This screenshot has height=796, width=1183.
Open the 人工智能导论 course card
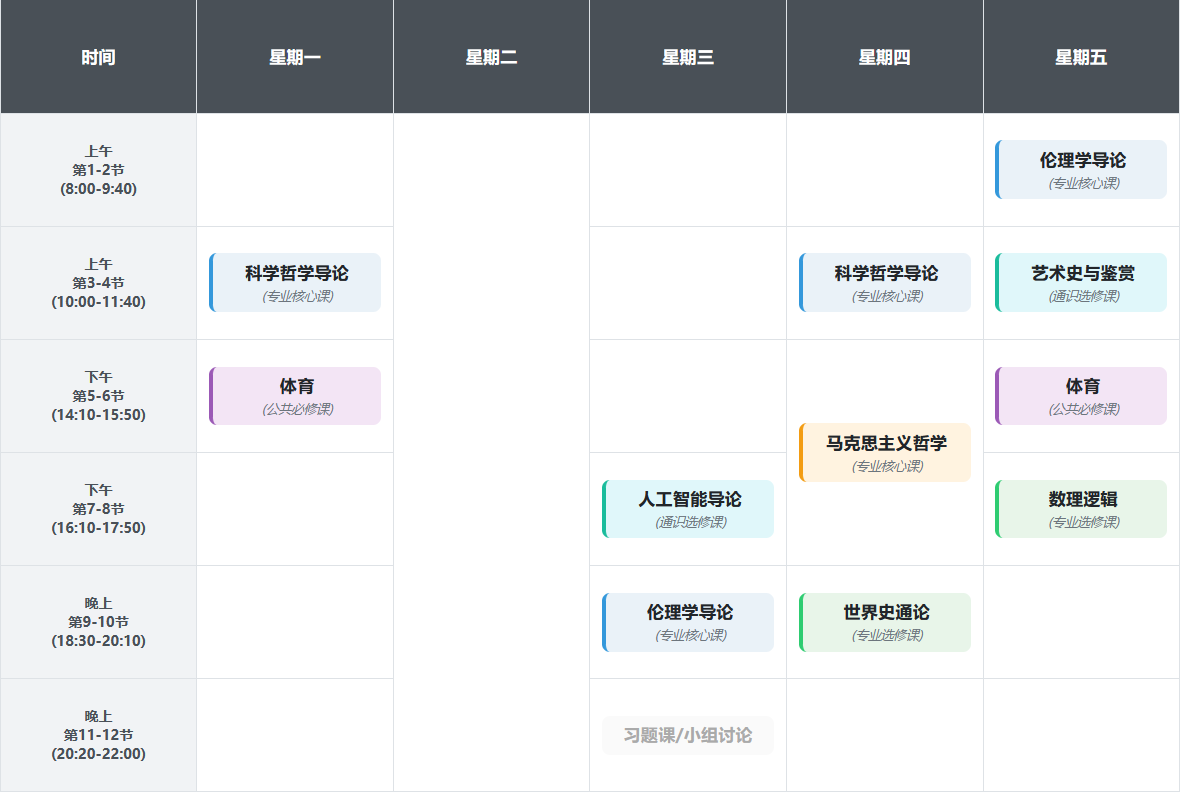688,509
